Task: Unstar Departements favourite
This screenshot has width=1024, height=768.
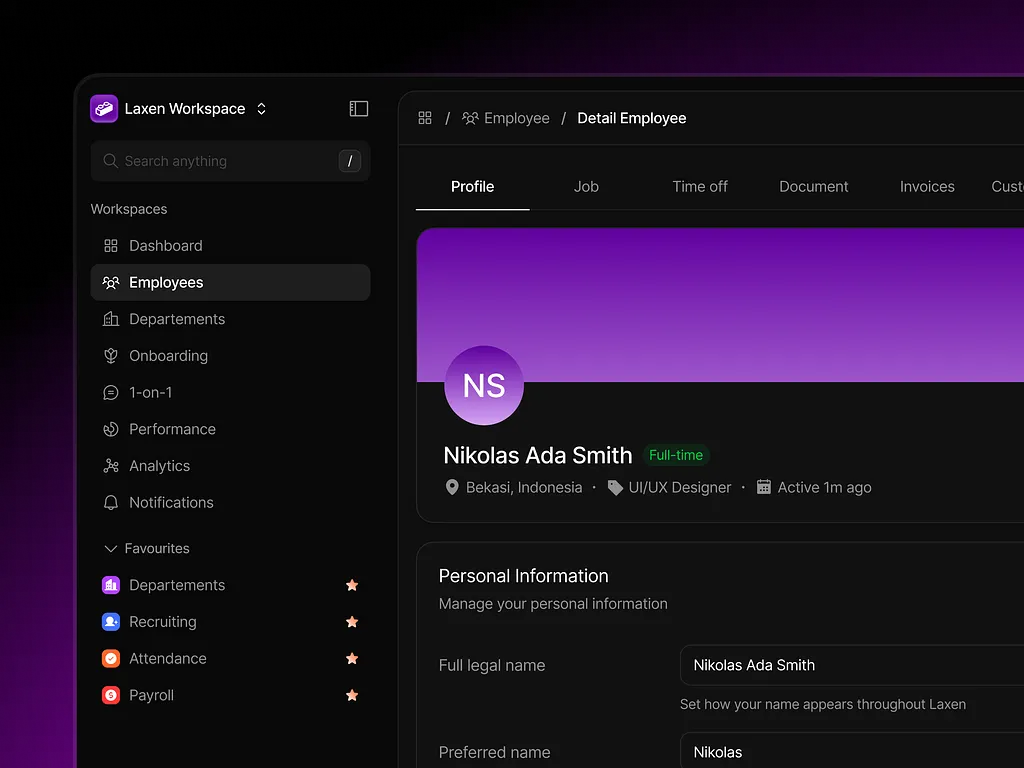Action: pyautogui.click(x=352, y=585)
